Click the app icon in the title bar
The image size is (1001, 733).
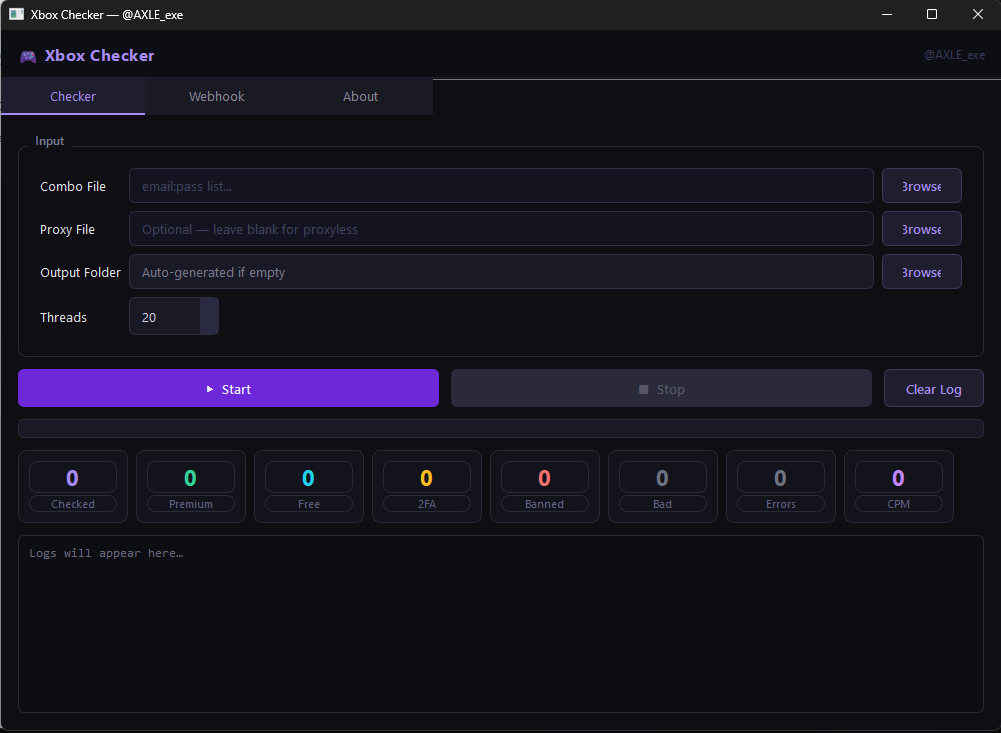point(16,14)
